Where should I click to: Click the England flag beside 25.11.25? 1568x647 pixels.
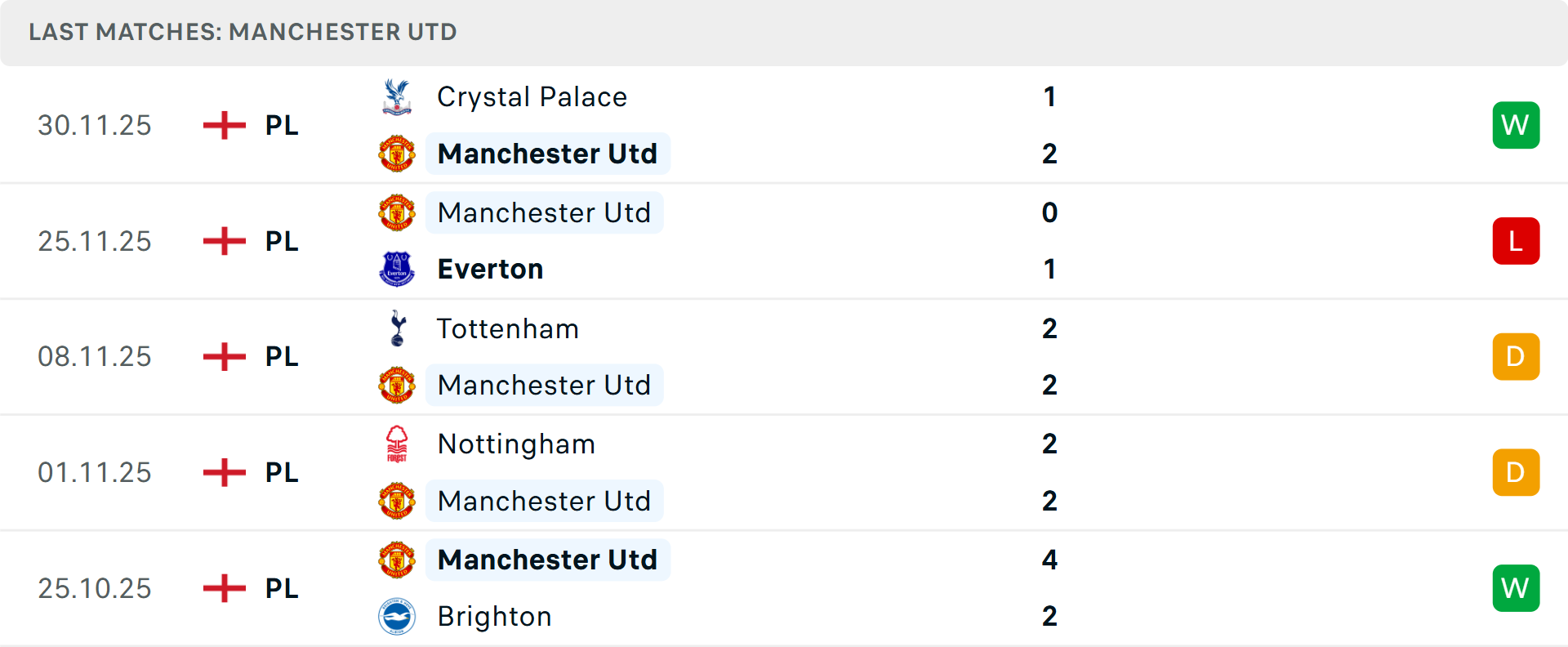pyautogui.click(x=225, y=241)
